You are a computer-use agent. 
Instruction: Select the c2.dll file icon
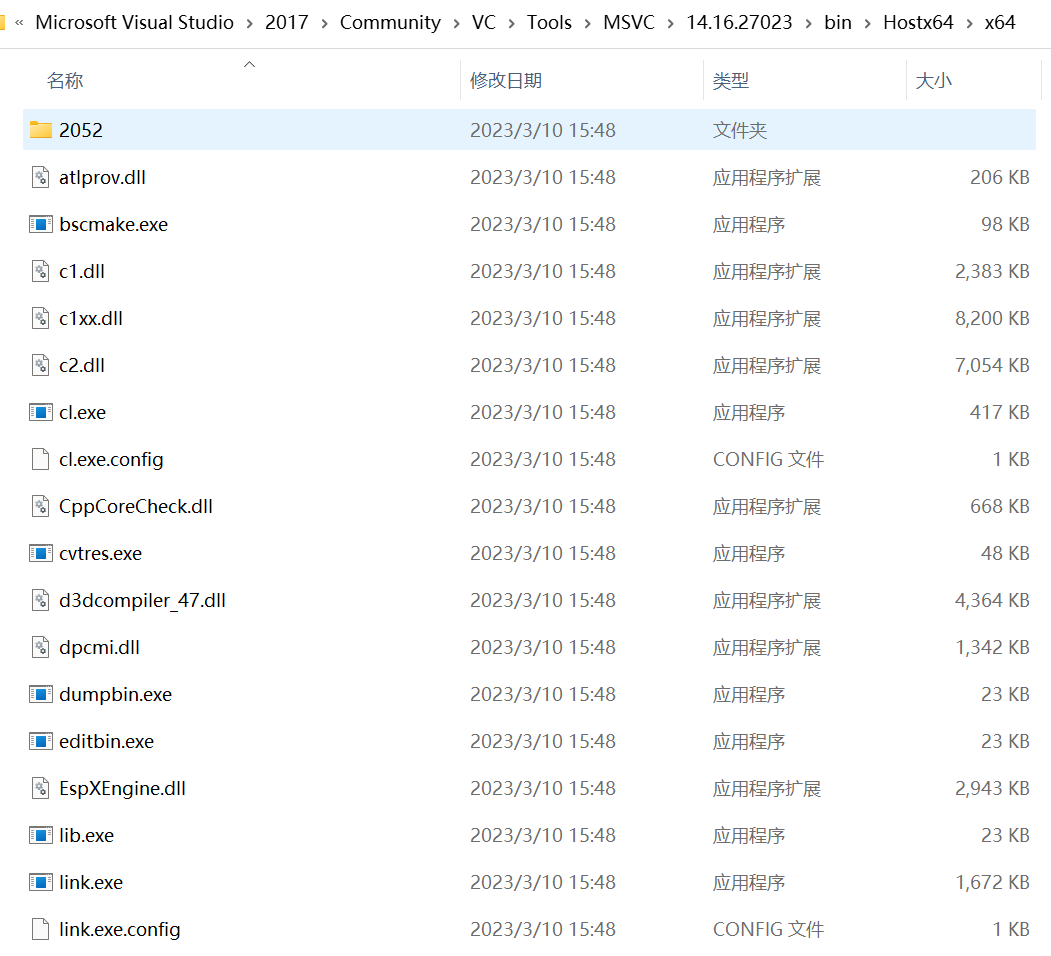[x=39, y=365]
